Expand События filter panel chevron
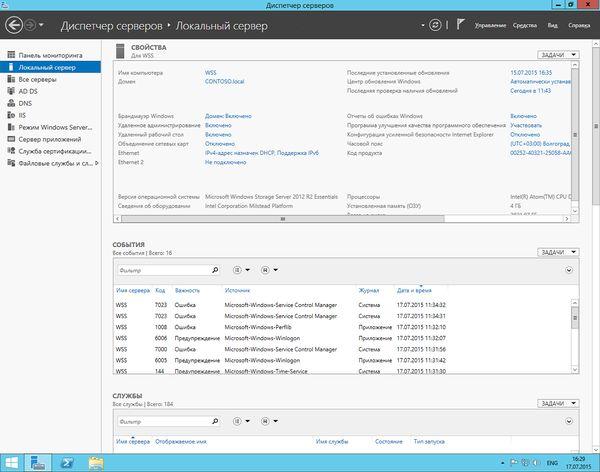Image resolution: width=600 pixels, height=472 pixels. pos(569,270)
